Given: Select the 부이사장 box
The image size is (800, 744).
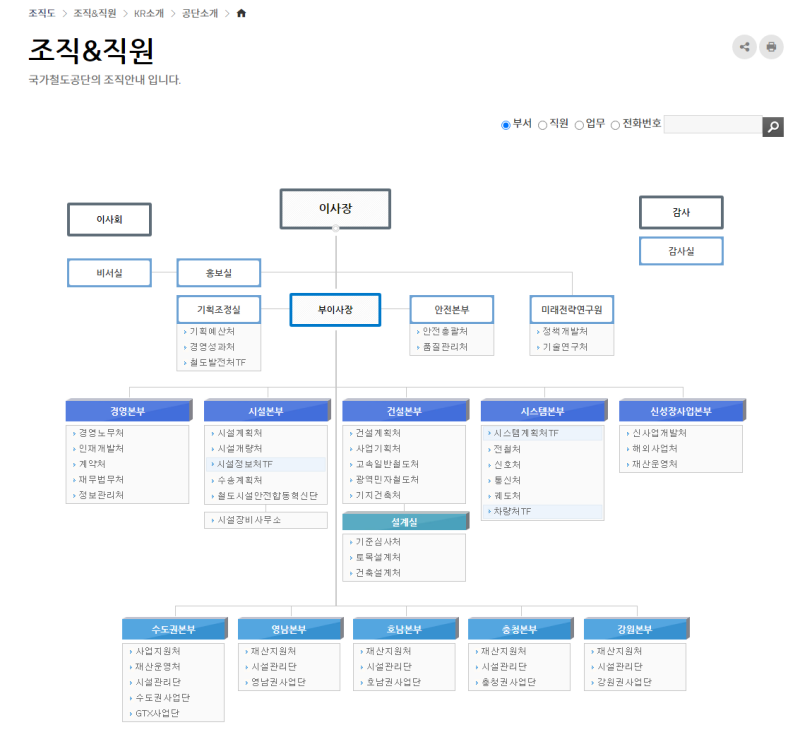Looking at the screenshot, I should pyautogui.click(x=335, y=310).
